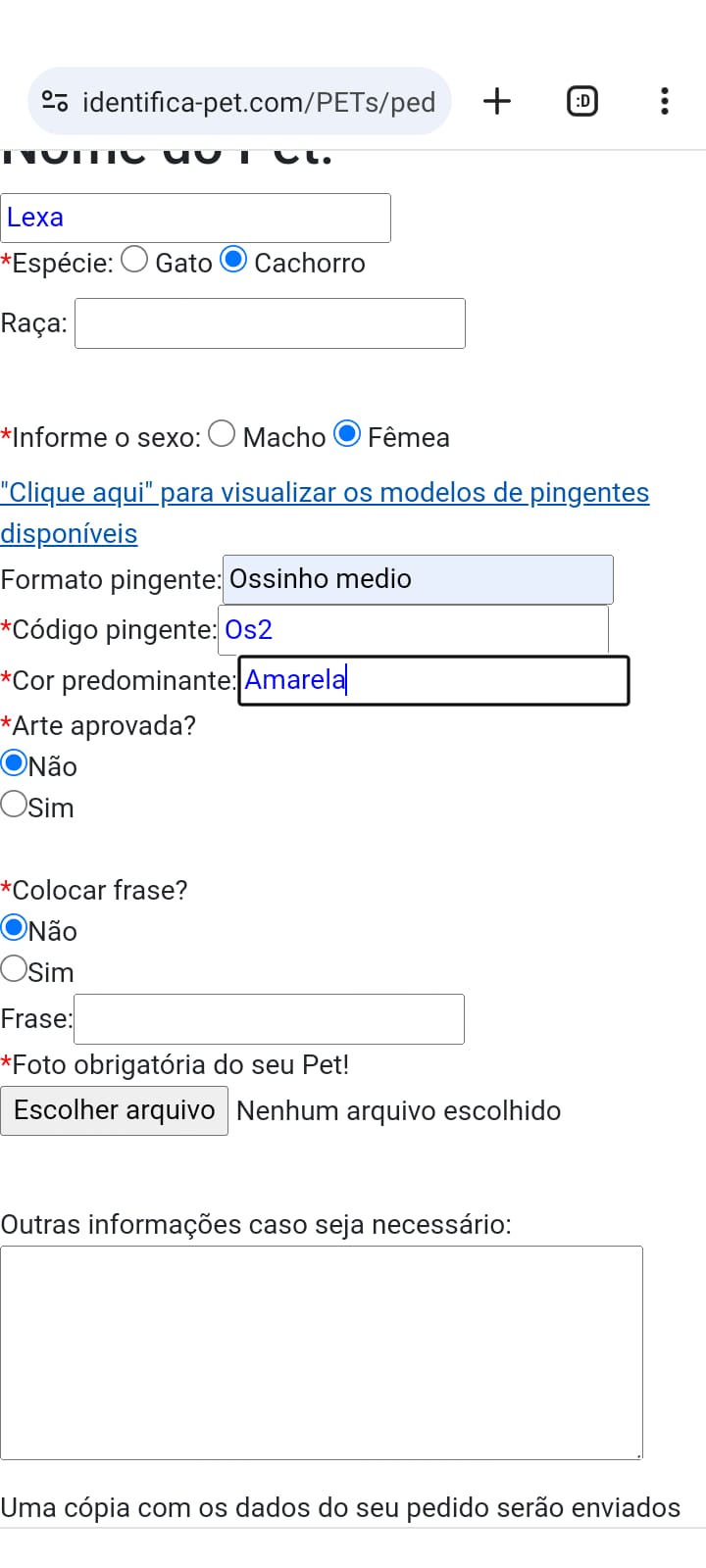The image size is (706, 1568).
Task: Open the browser three-dot menu
Action: (x=665, y=101)
